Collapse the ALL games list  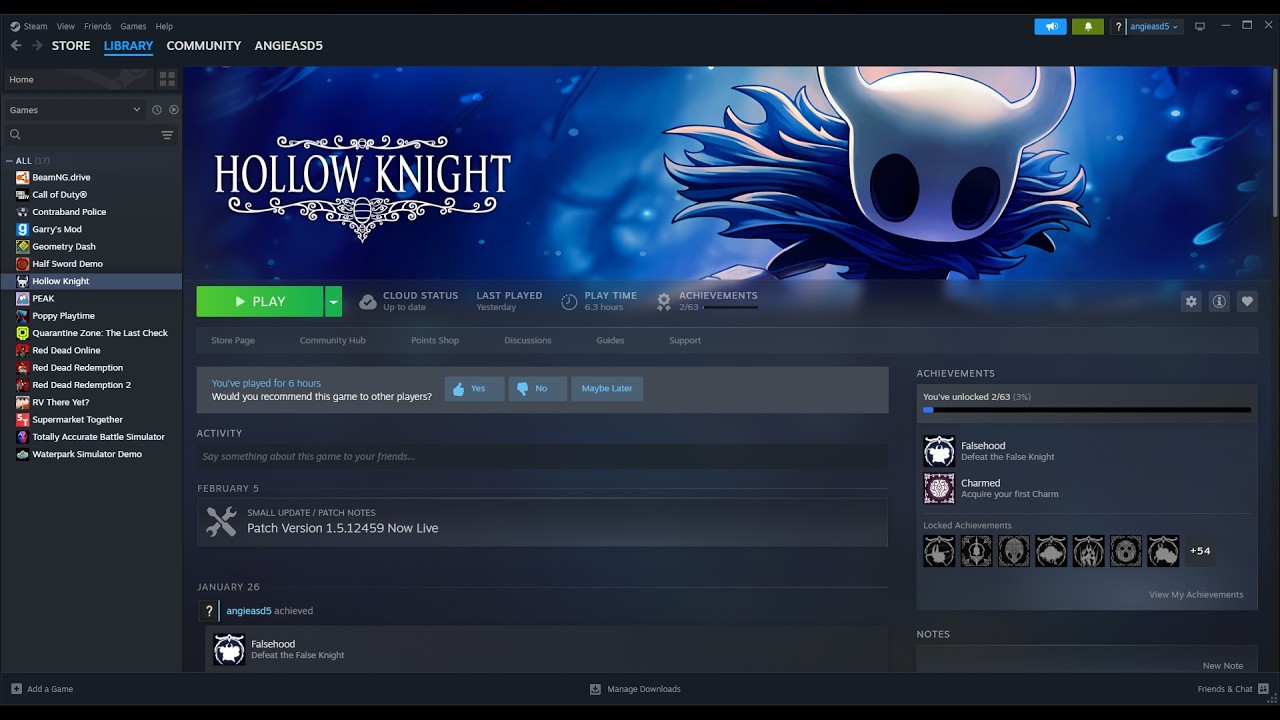[x=10, y=160]
